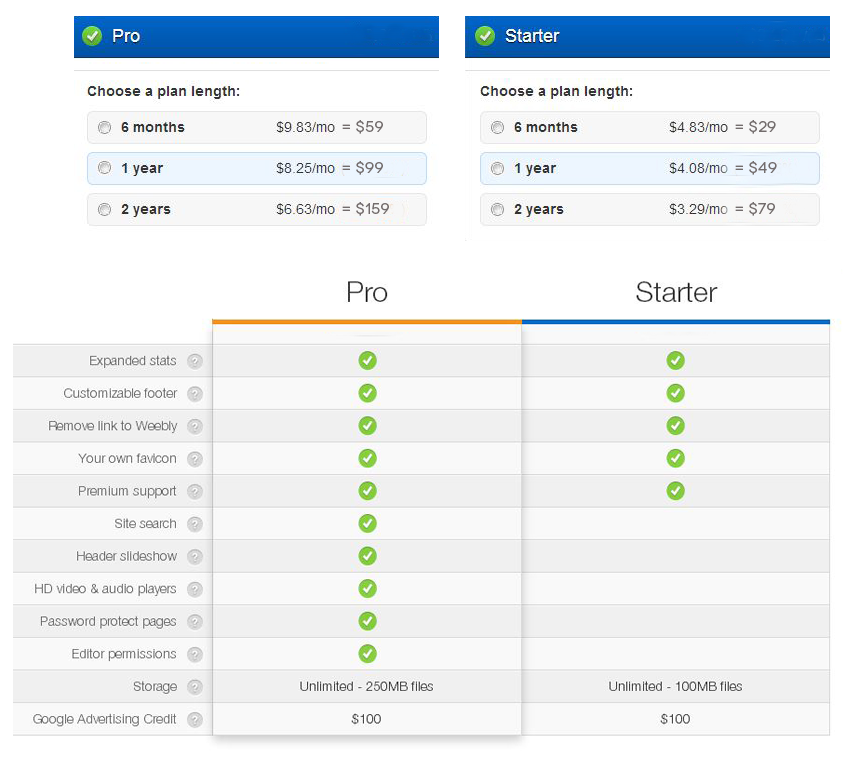The width and height of the screenshot is (843, 762).
Task: Click Pro checkmark for Remove link to Weebly
Action: click(368, 425)
